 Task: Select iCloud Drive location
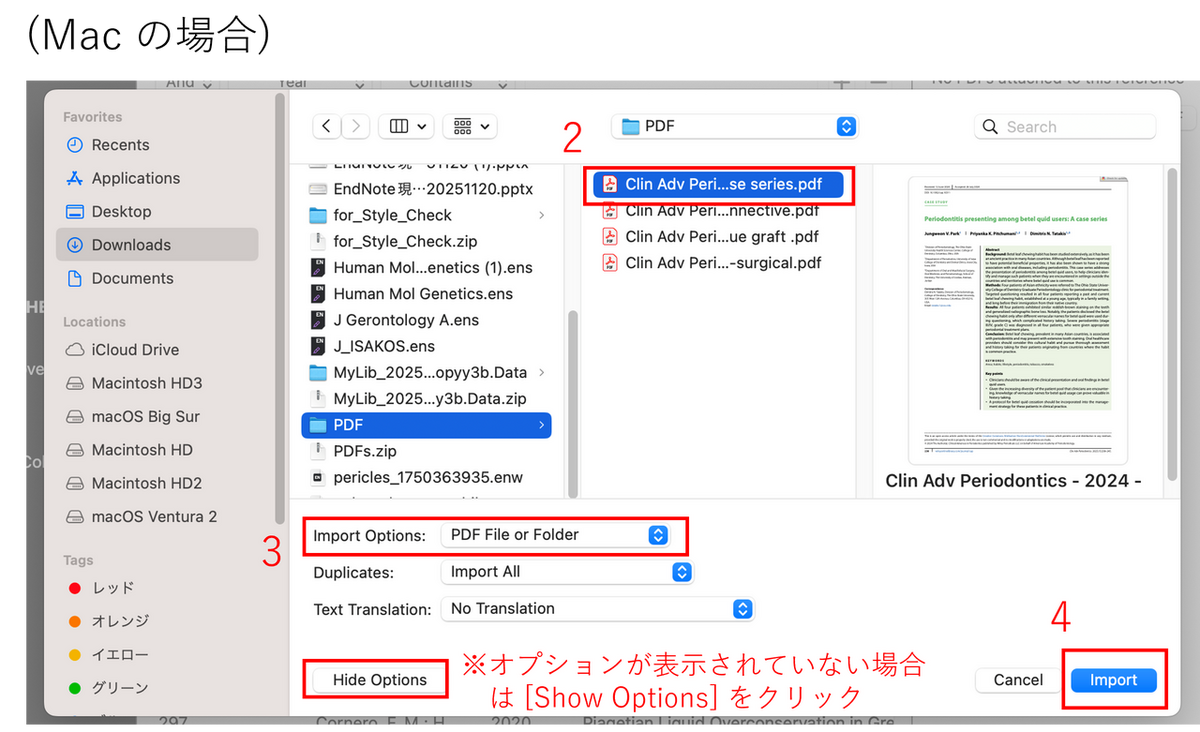[x=135, y=350]
